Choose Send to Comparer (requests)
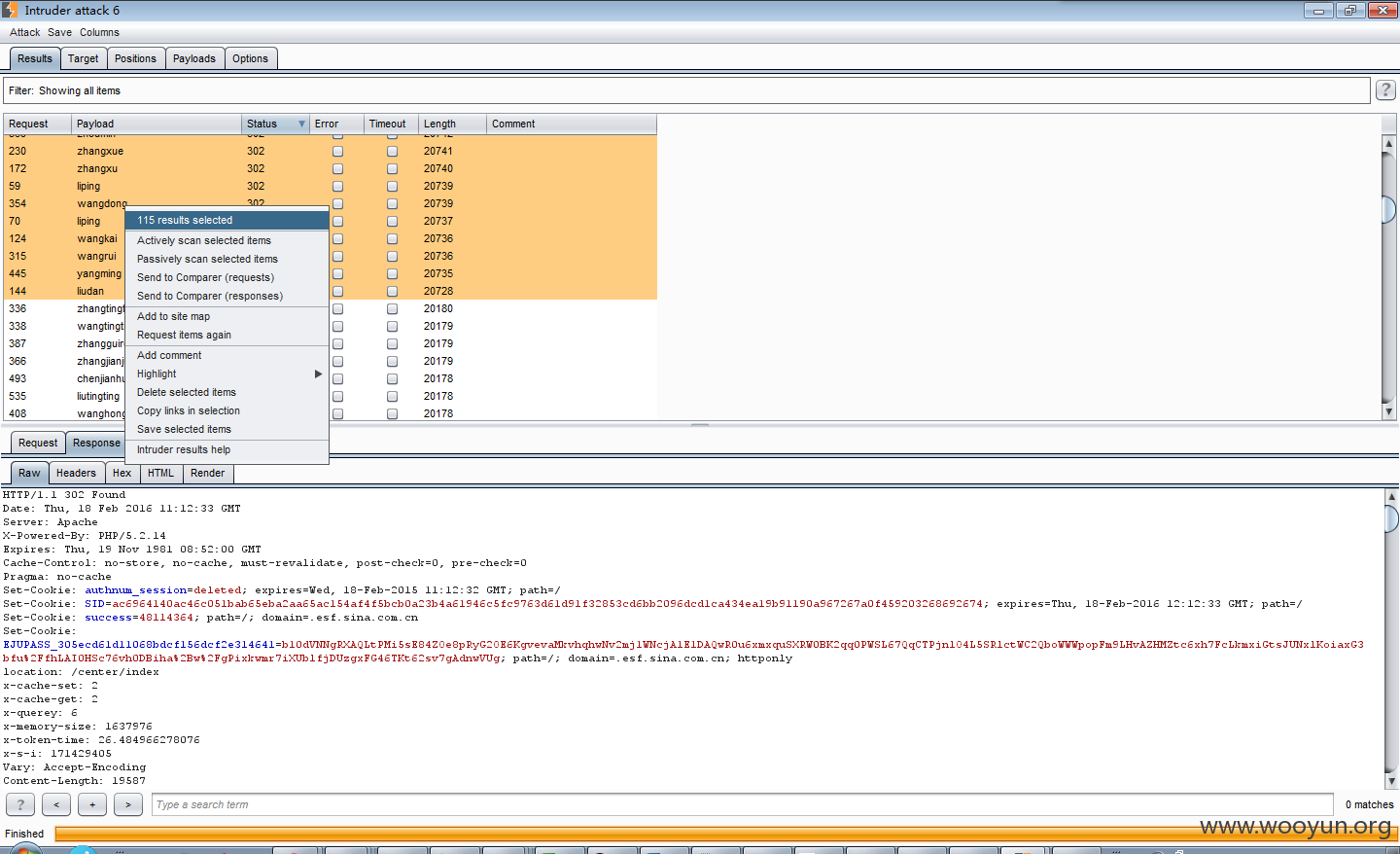 coord(227,277)
